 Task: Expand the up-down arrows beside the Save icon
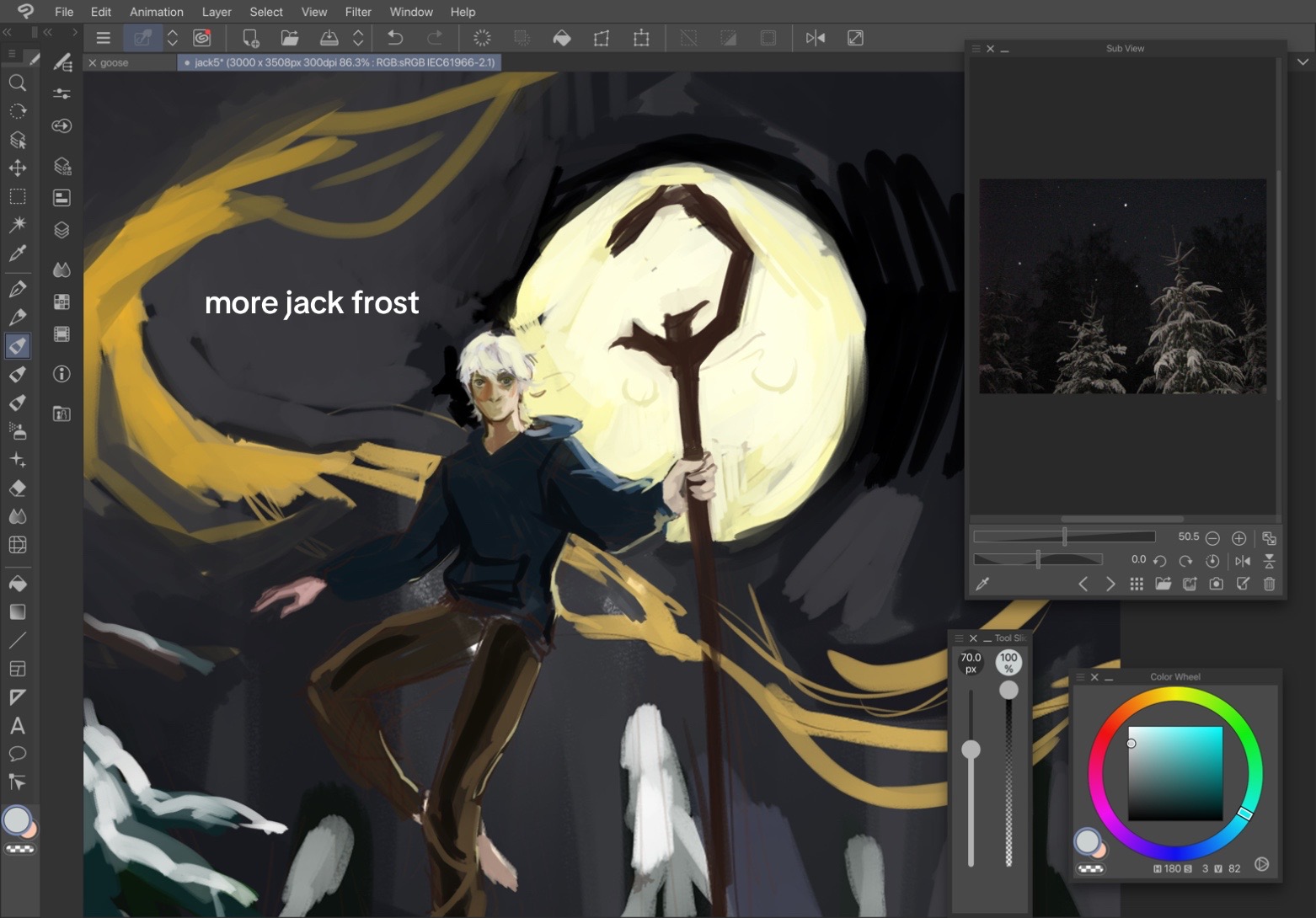coord(358,38)
